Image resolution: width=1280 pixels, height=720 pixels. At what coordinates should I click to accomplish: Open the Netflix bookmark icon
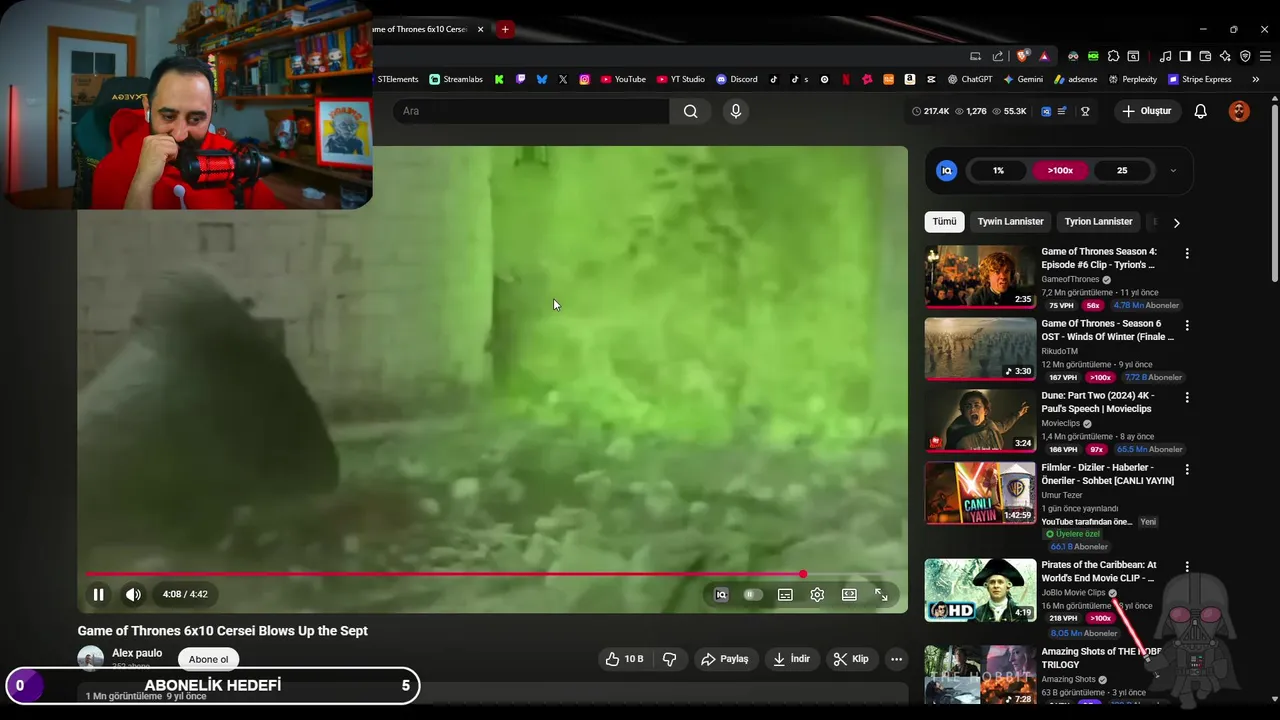coord(846,79)
